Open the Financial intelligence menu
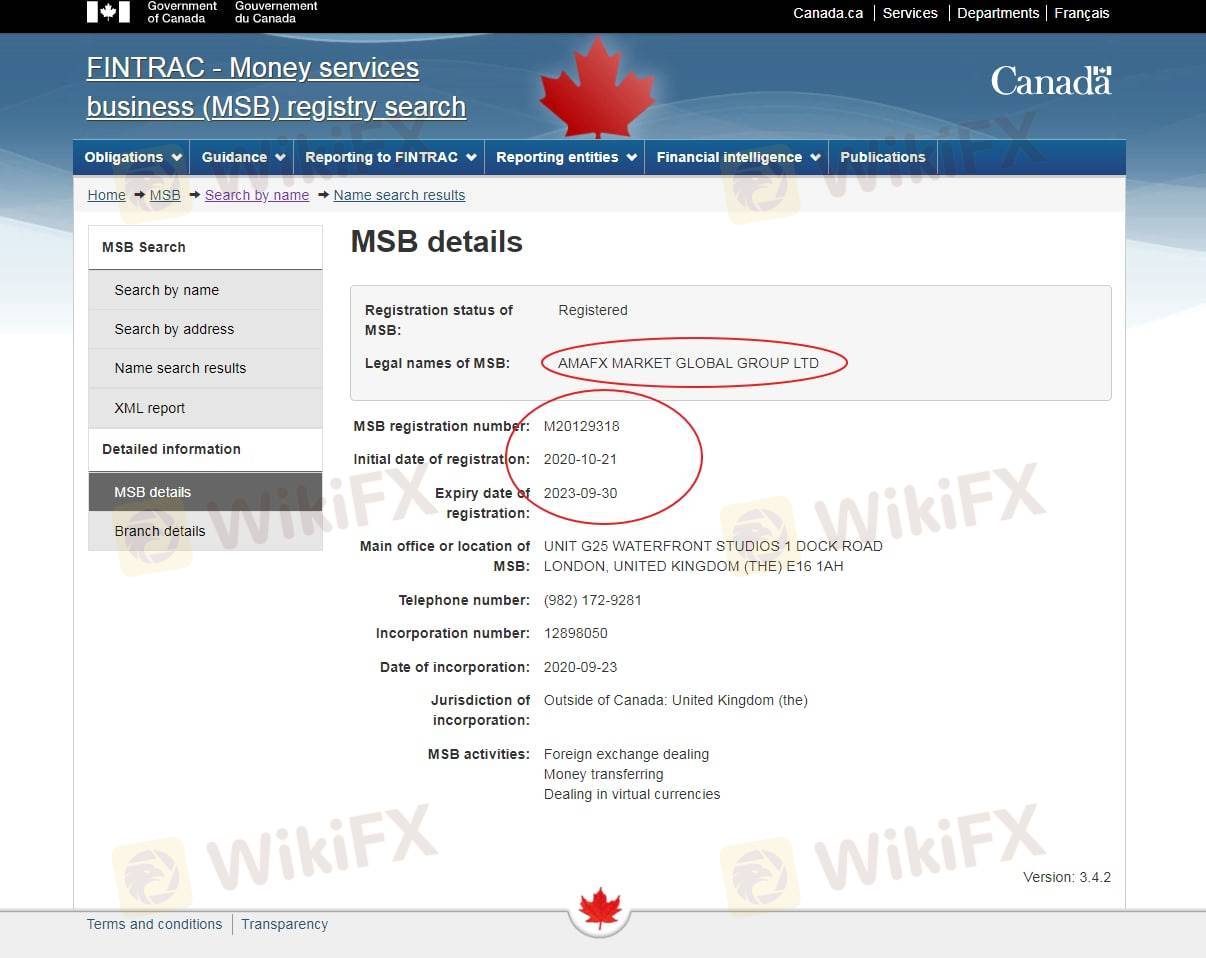The width and height of the screenshot is (1206, 958). (x=738, y=157)
